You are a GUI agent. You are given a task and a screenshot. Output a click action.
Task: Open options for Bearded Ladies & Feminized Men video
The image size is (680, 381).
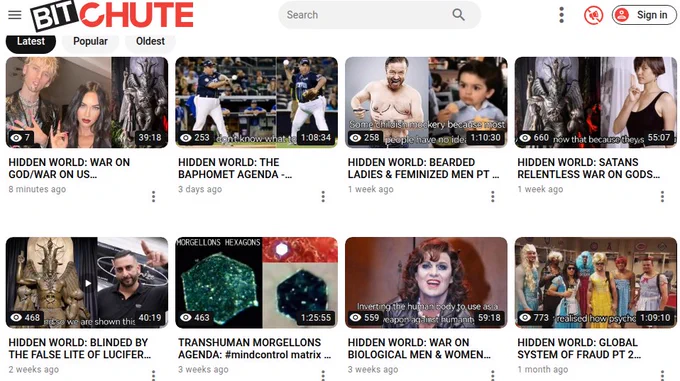(493, 197)
